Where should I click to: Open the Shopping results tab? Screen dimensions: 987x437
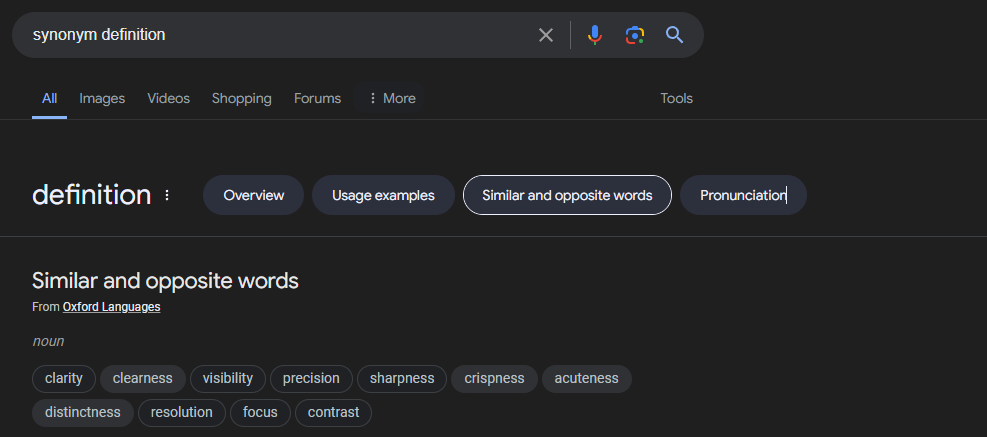coord(242,98)
